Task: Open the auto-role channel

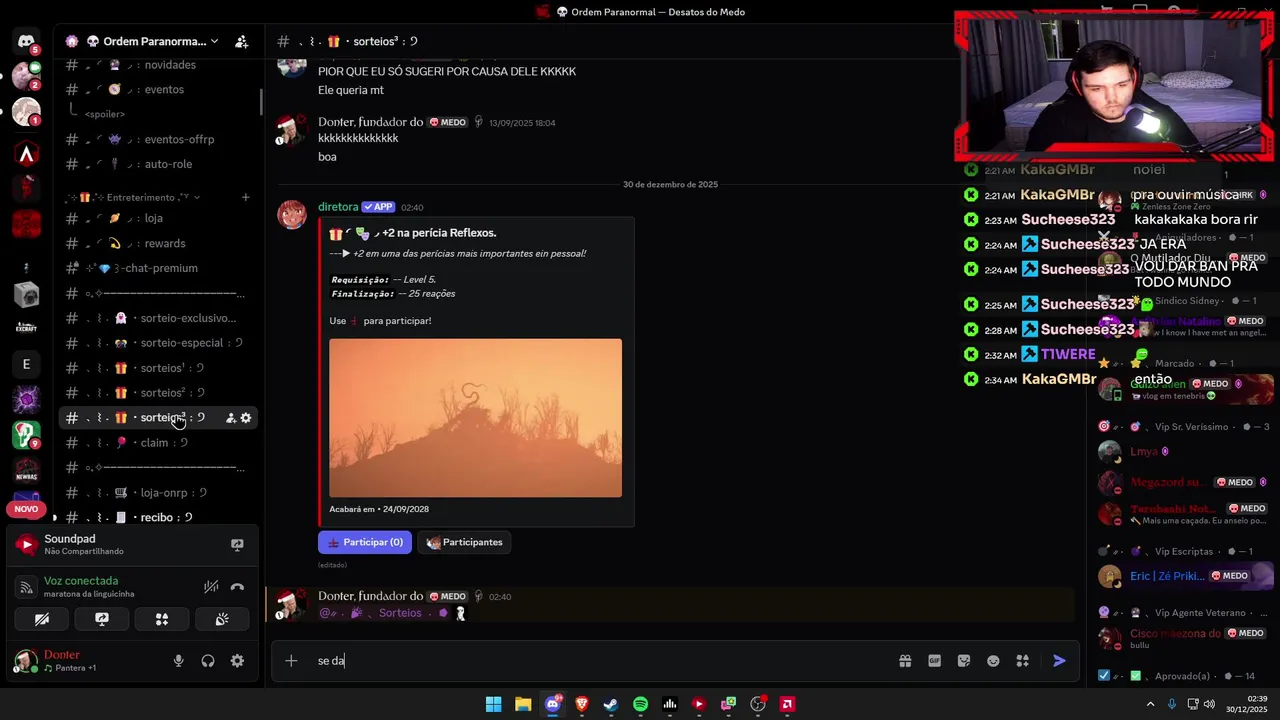Action: coord(160,164)
